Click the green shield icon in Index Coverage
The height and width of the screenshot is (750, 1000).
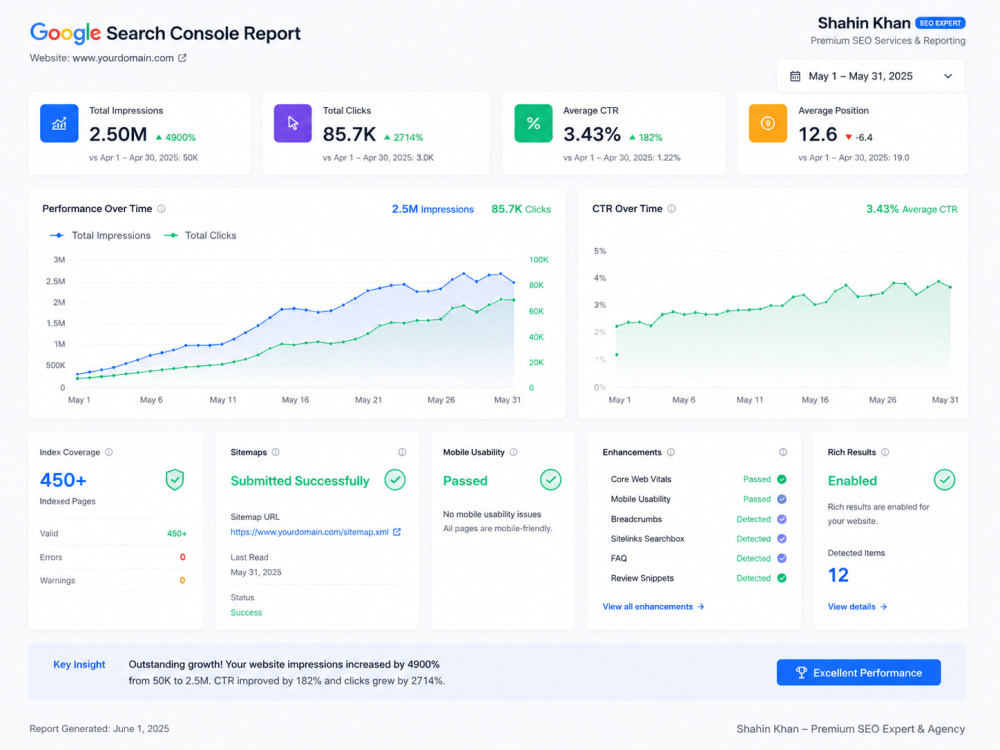(x=175, y=480)
